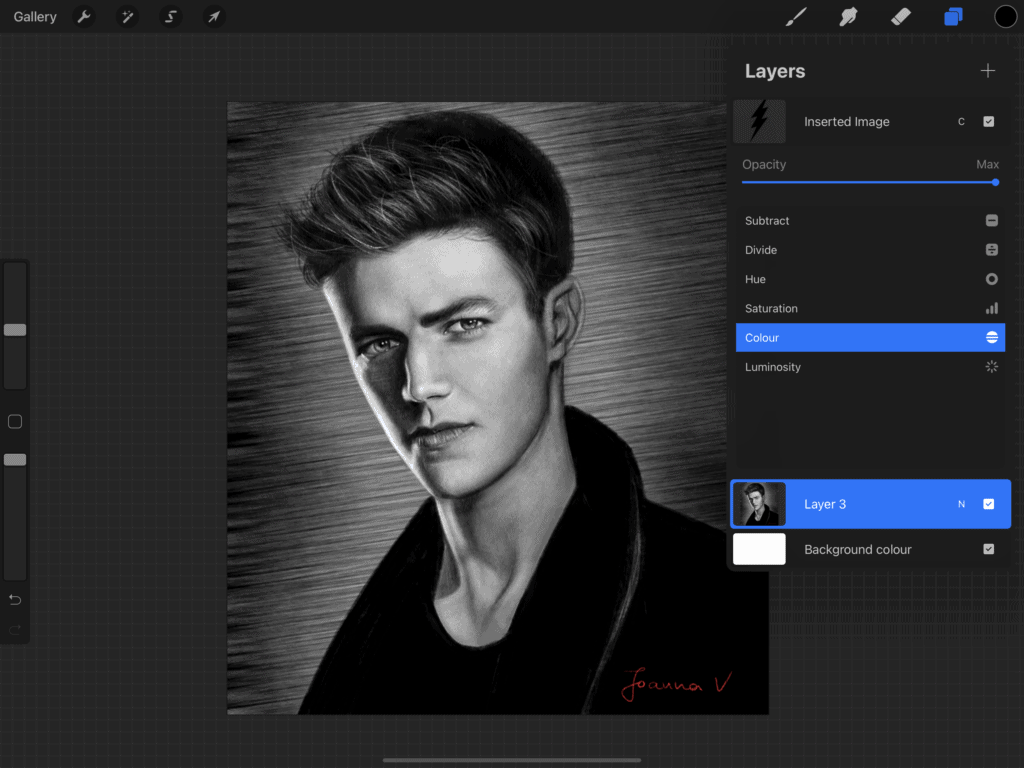Select the Smudge finger tool

coord(849,17)
